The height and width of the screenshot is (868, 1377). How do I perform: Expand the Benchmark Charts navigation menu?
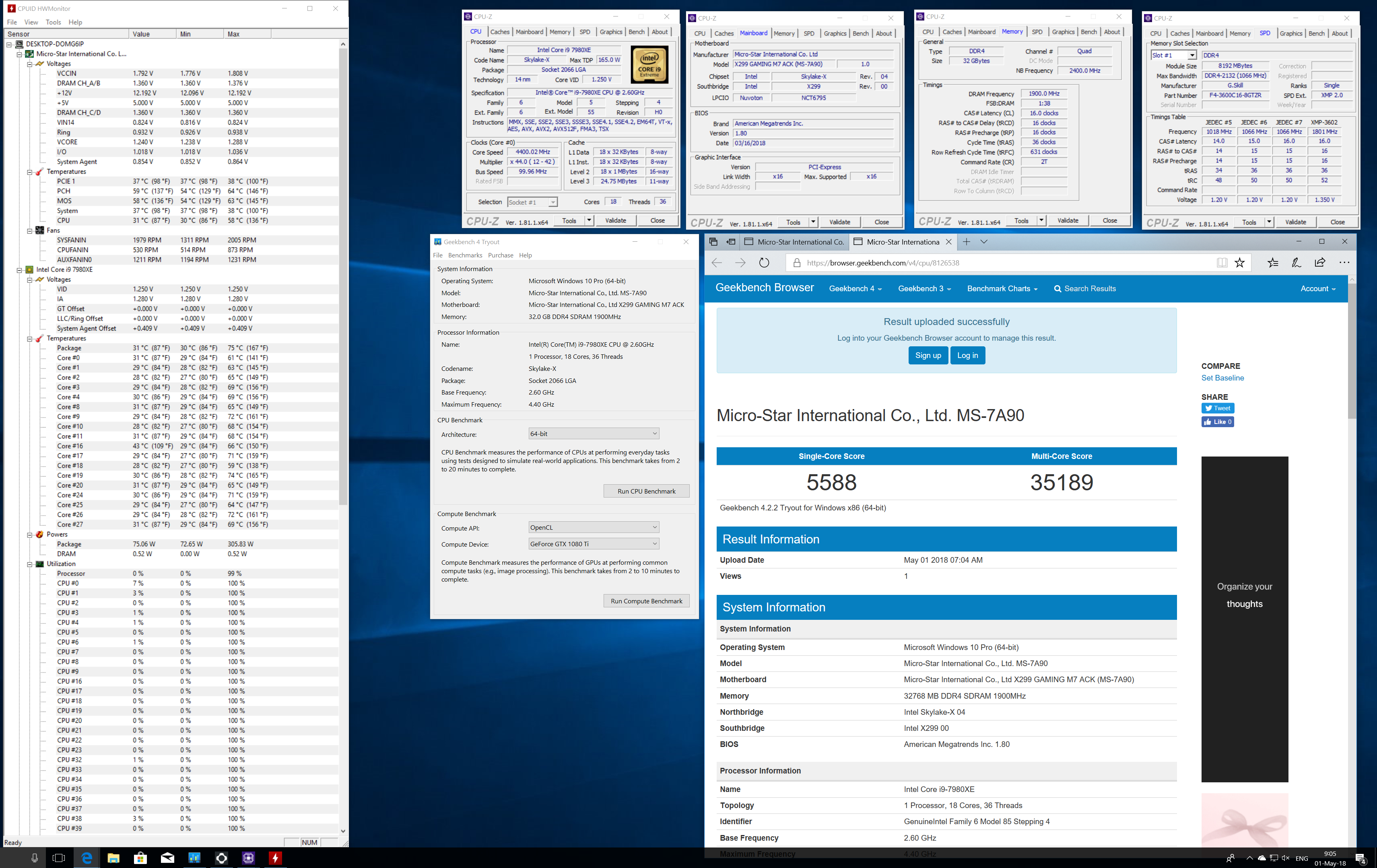click(x=1002, y=288)
